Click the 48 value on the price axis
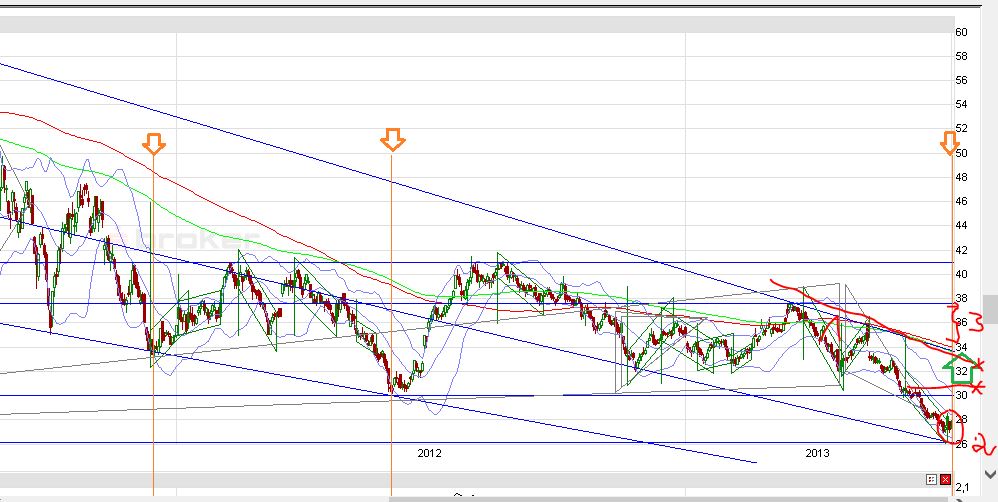 coord(961,178)
